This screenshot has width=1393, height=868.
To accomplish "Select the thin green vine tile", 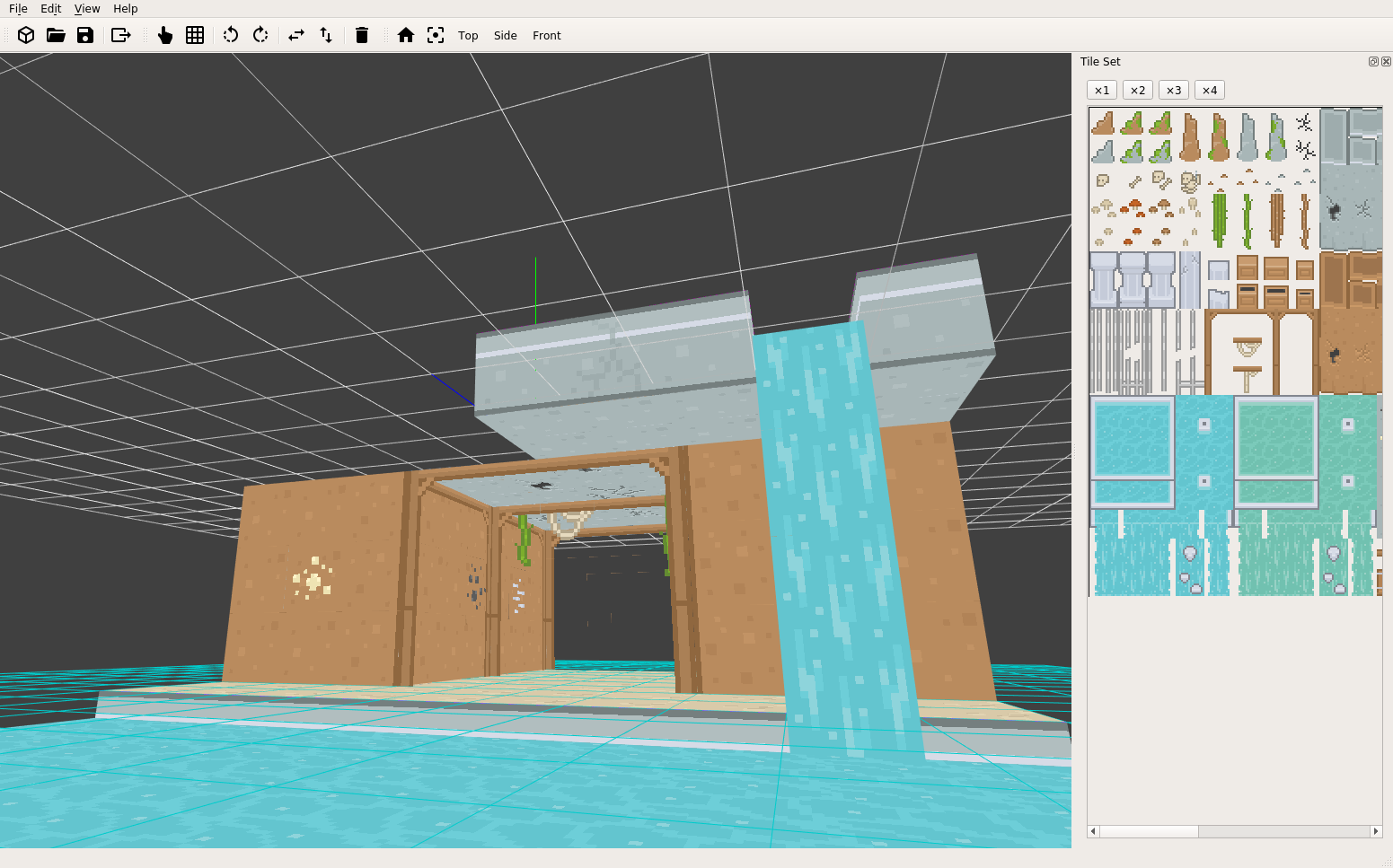I will point(1248,220).
